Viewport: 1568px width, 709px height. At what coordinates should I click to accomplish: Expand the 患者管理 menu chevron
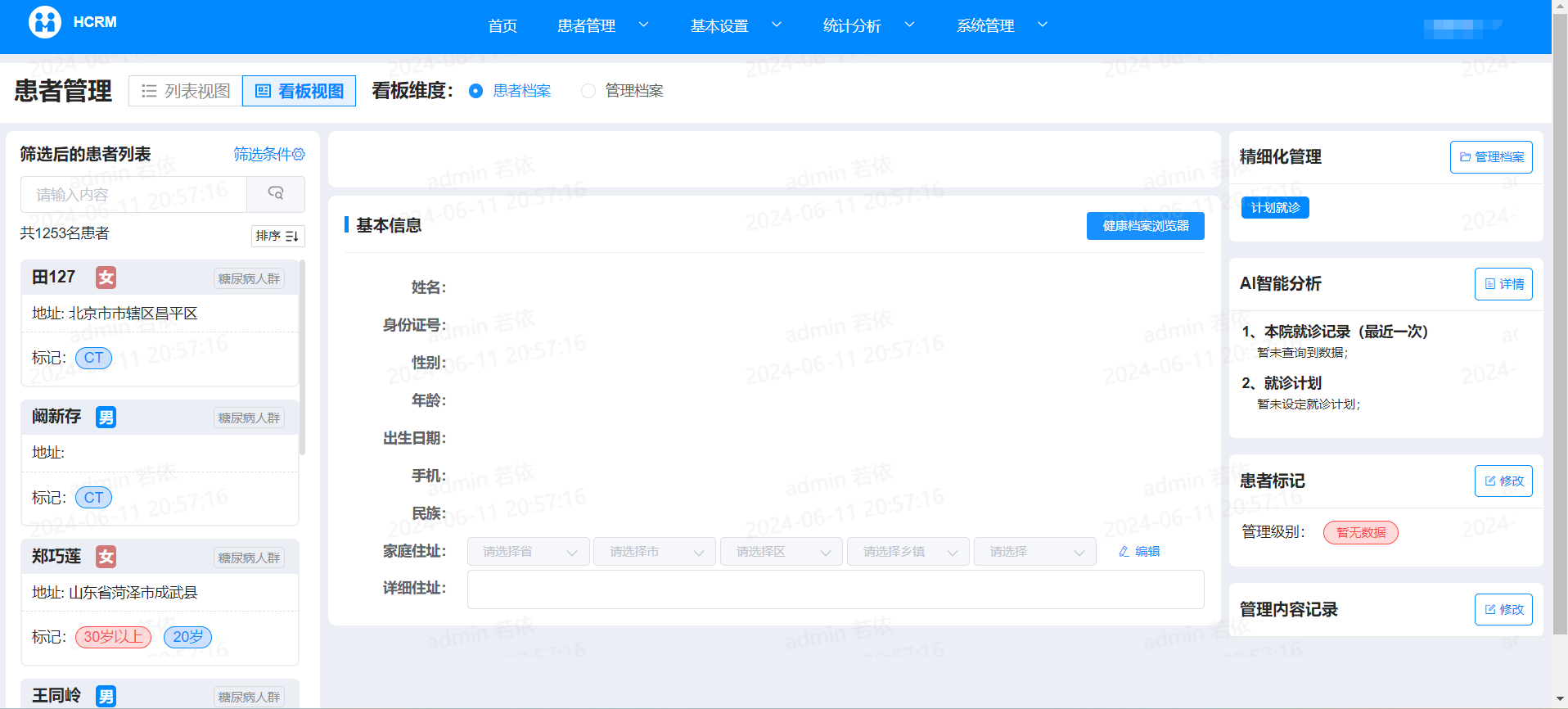coord(643,25)
